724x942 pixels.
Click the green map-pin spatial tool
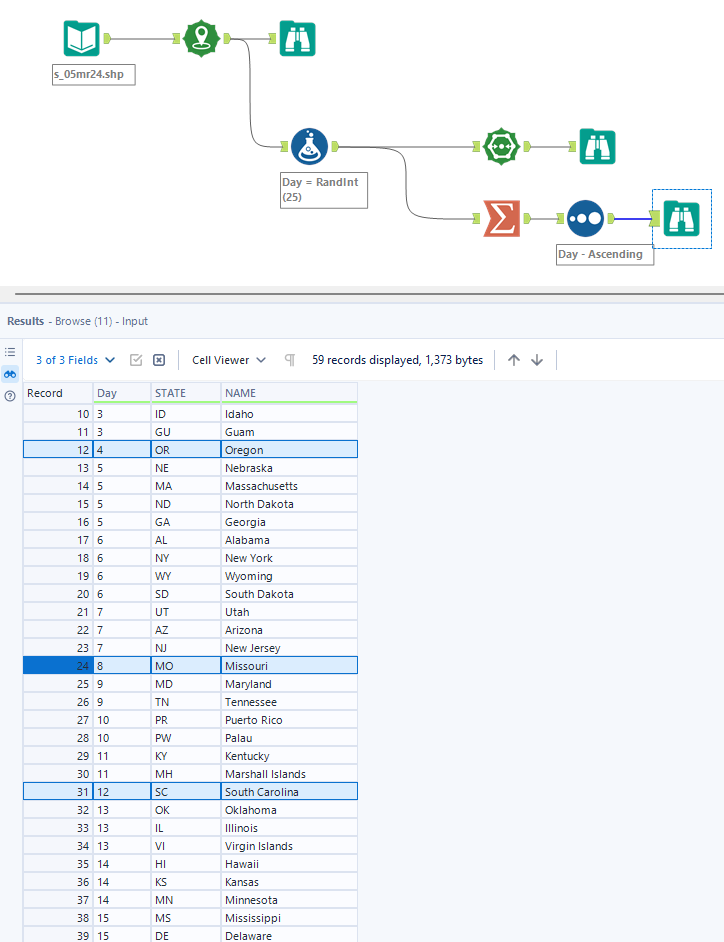(201, 39)
